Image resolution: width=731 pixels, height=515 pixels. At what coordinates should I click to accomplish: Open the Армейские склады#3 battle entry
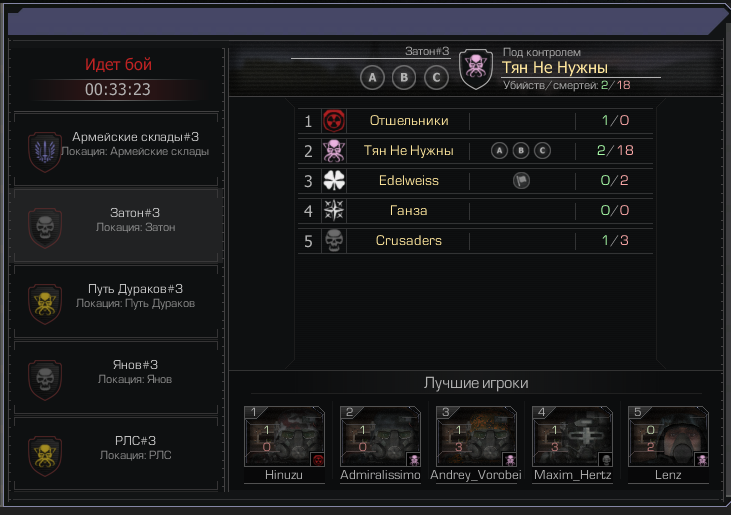tap(116, 150)
